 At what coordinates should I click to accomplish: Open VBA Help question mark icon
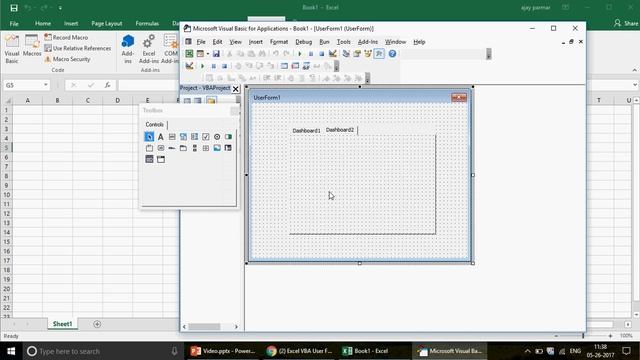click(392, 54)
